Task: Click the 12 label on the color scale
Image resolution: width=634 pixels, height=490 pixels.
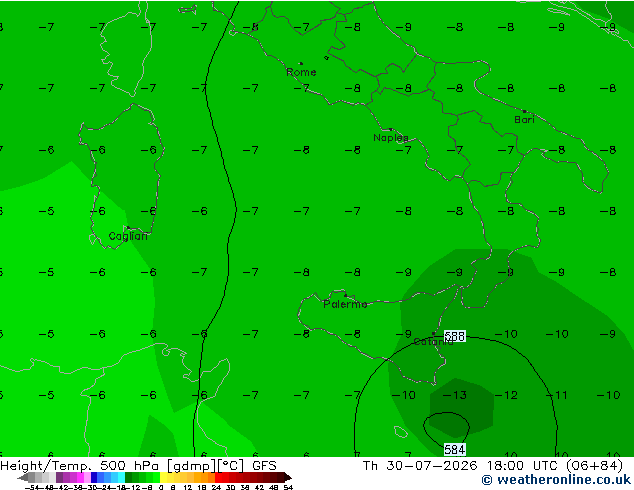Action: [x=188, y=487]
